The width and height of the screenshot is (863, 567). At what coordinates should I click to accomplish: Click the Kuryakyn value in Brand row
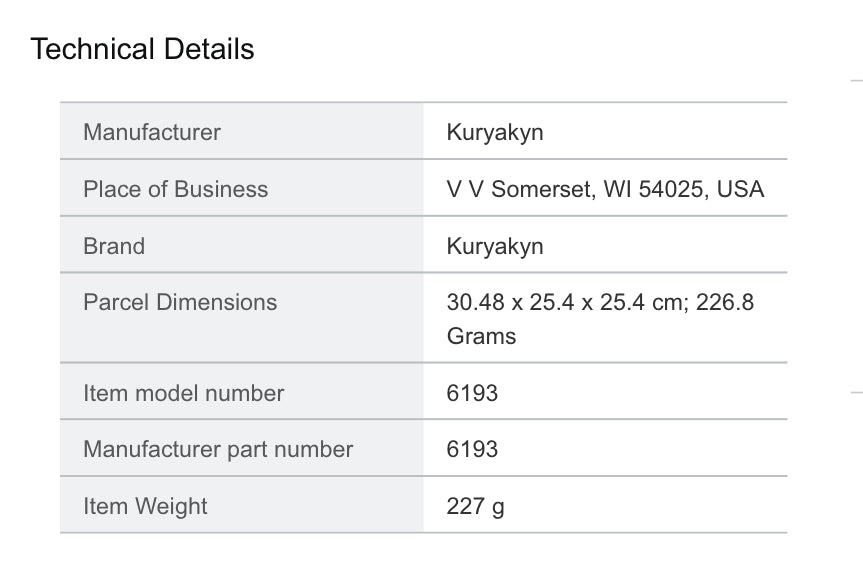point(495,246)
